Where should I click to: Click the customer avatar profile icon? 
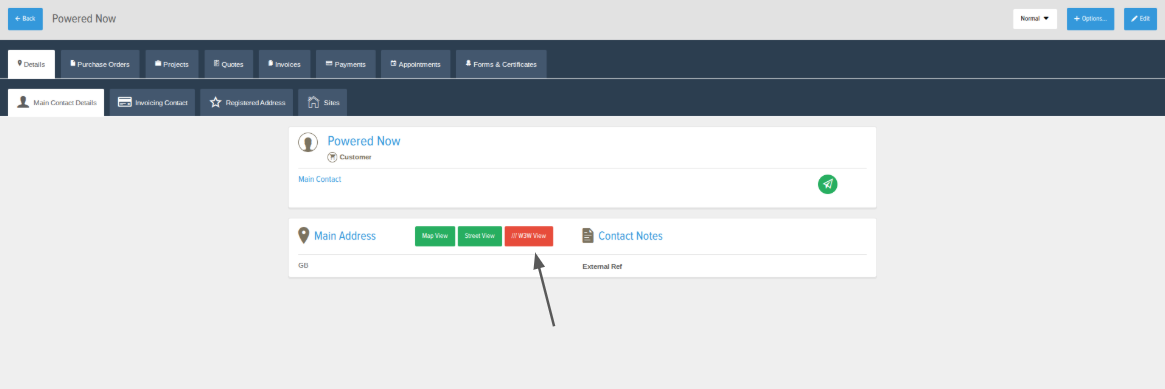pos(308,143)
